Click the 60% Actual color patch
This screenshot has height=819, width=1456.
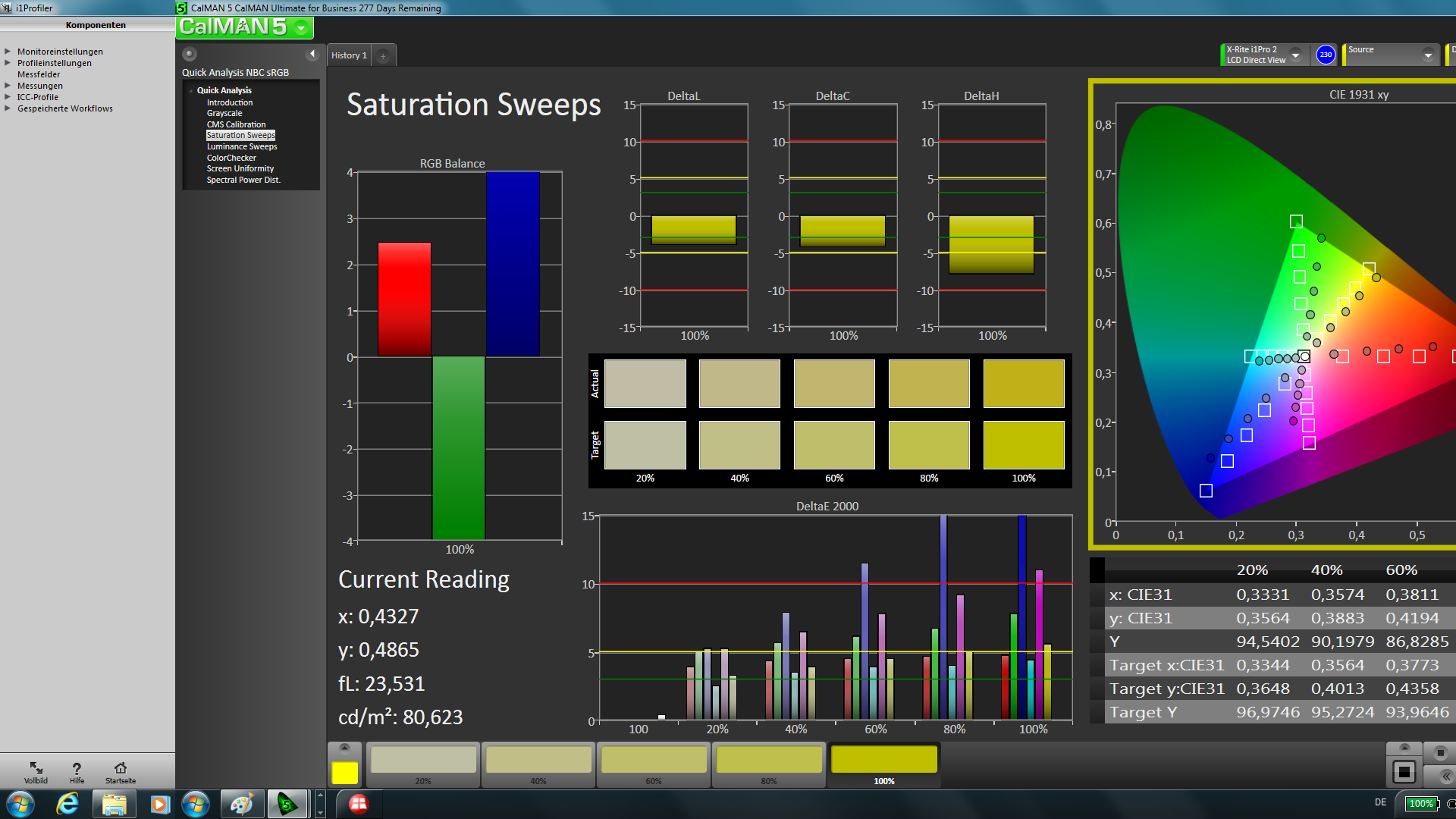point(834,384)
